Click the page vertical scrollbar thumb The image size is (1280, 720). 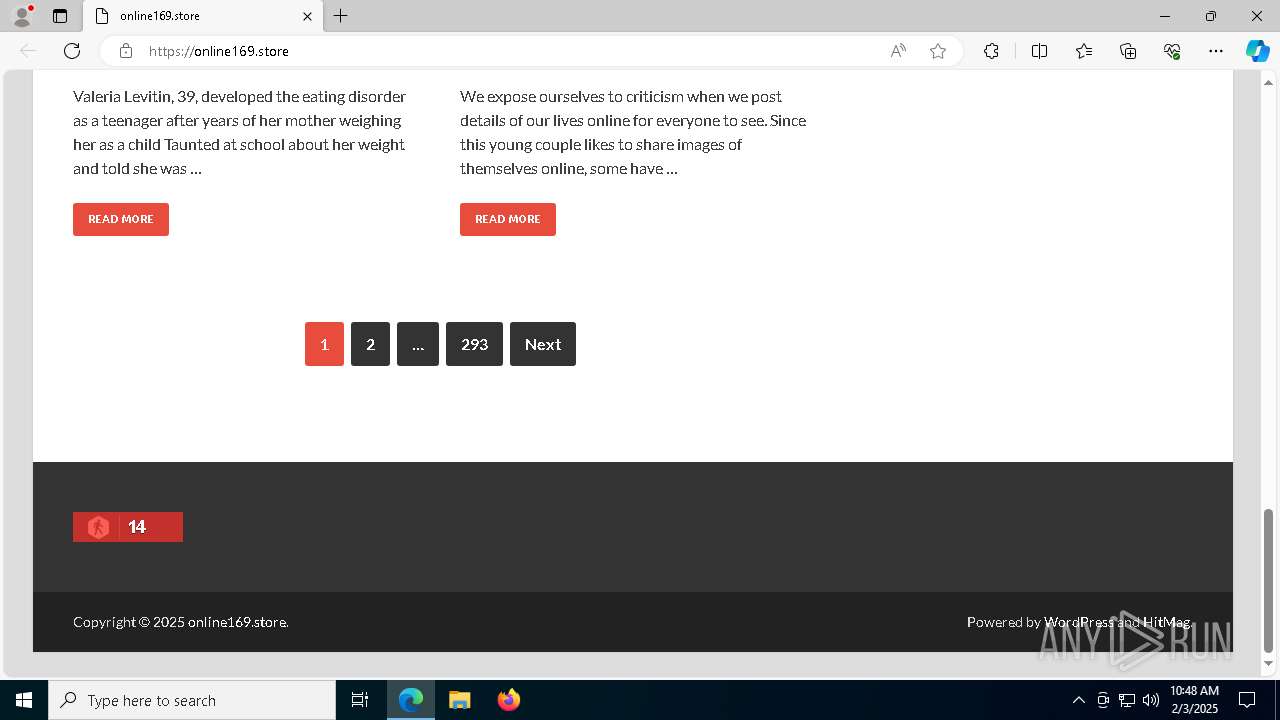coord(1269,580)
